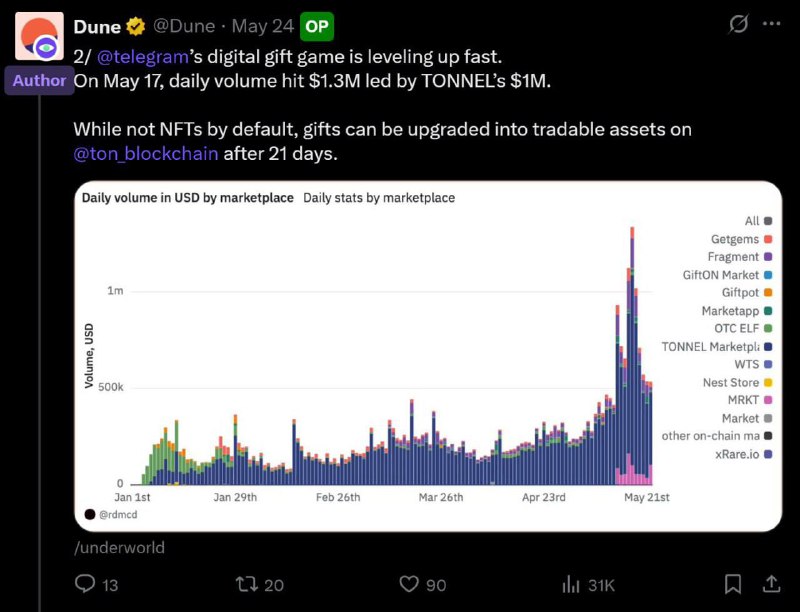
Task: Toggle Getgems series in chart legend
Action: (741, 239)
